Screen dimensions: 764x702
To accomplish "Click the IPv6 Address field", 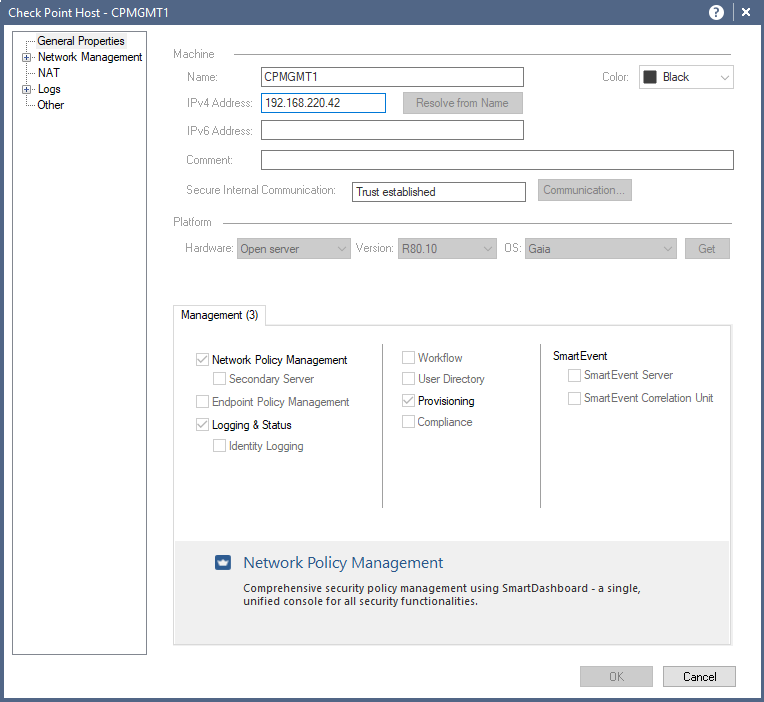I will 392,130.
